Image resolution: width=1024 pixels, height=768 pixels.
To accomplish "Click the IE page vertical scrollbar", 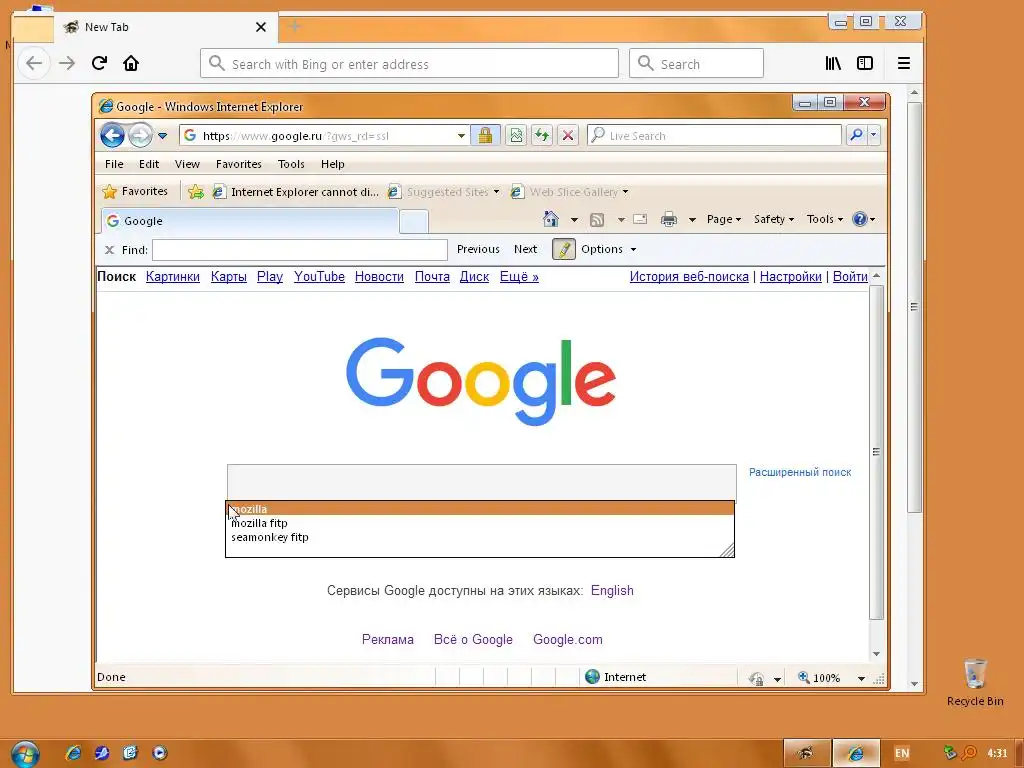I will click(876, 451).
